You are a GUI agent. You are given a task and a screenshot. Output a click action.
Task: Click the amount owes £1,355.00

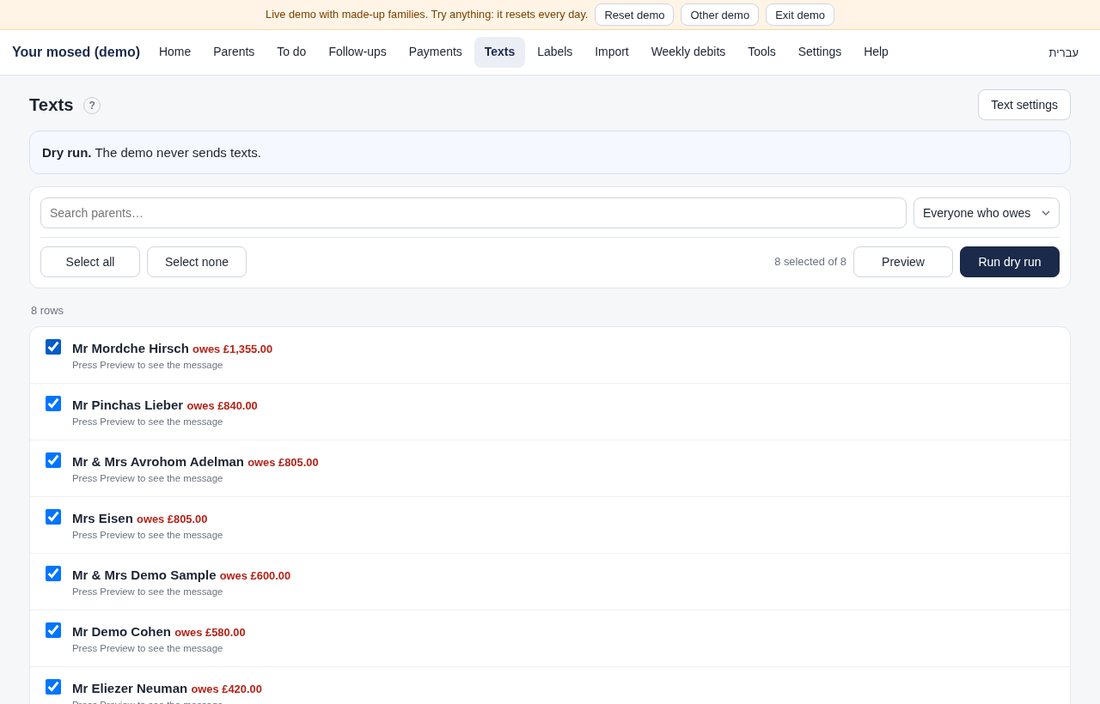click(x=232, y=349)
